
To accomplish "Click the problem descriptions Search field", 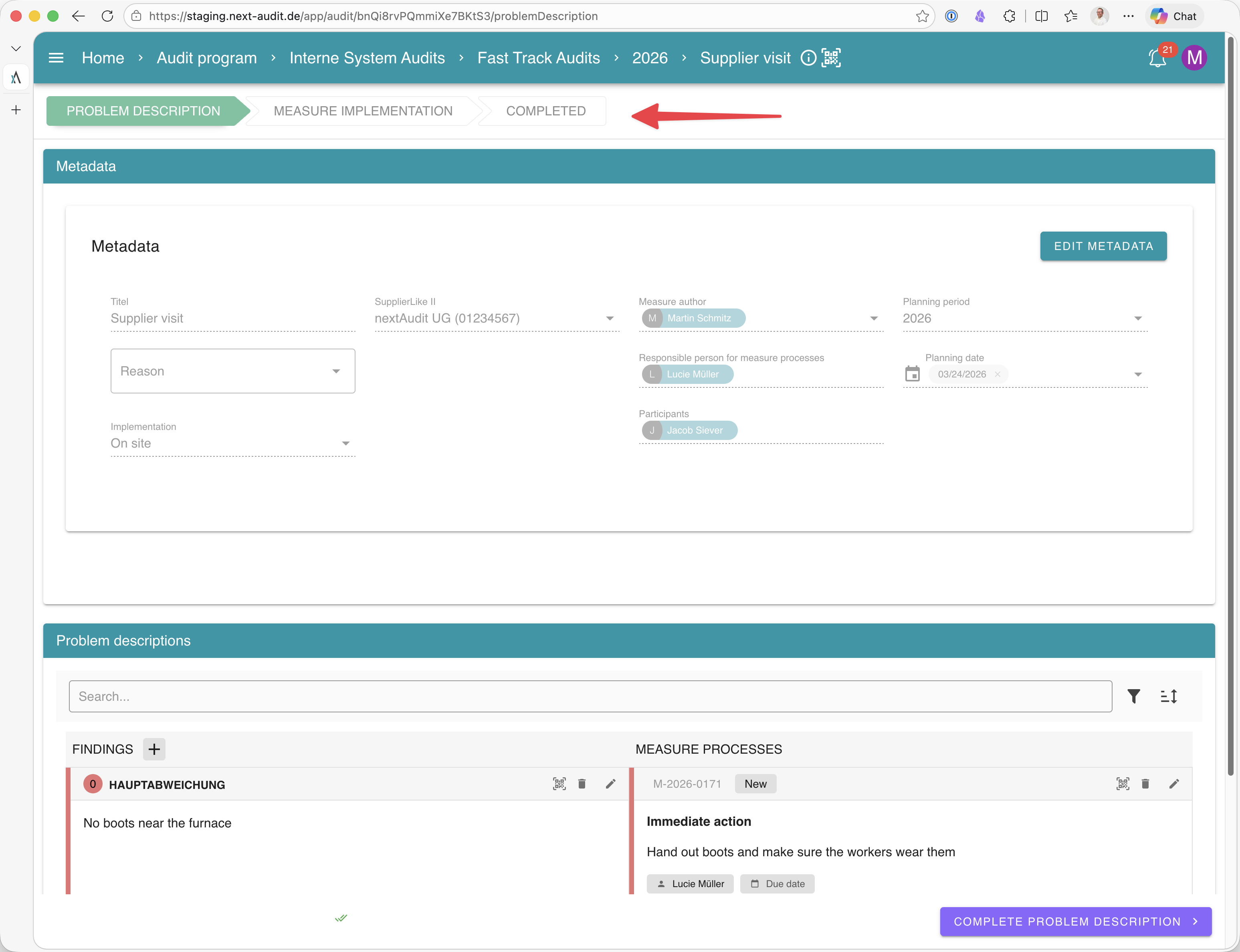I will (590, 696).
